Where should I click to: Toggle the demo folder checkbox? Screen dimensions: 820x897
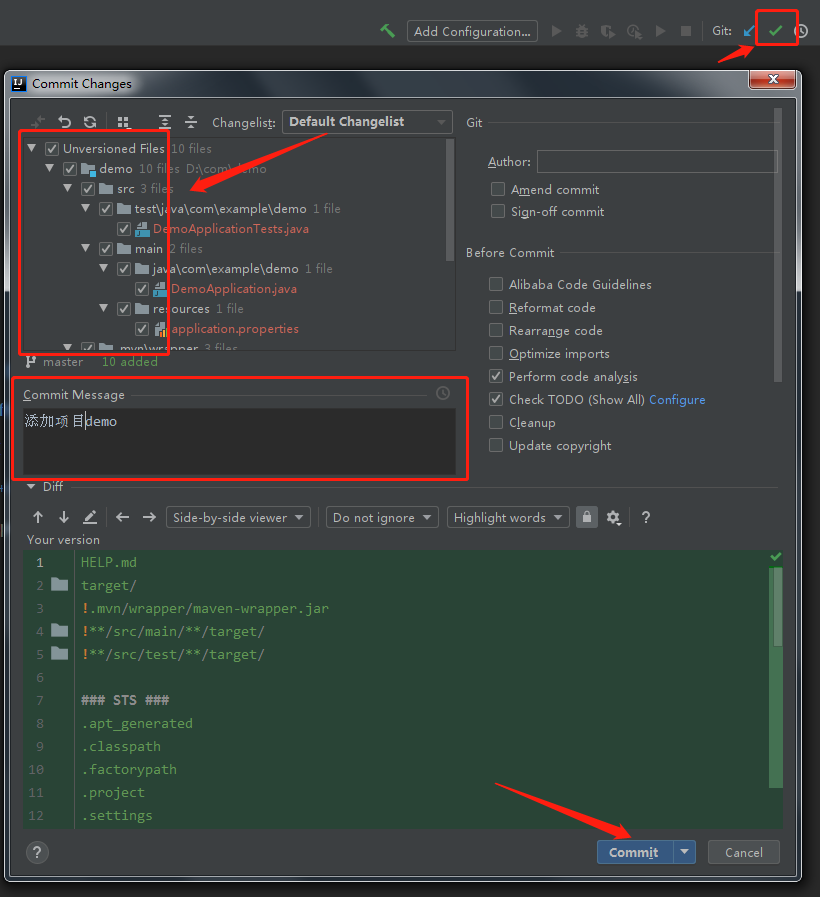click(x=70, y=169)
